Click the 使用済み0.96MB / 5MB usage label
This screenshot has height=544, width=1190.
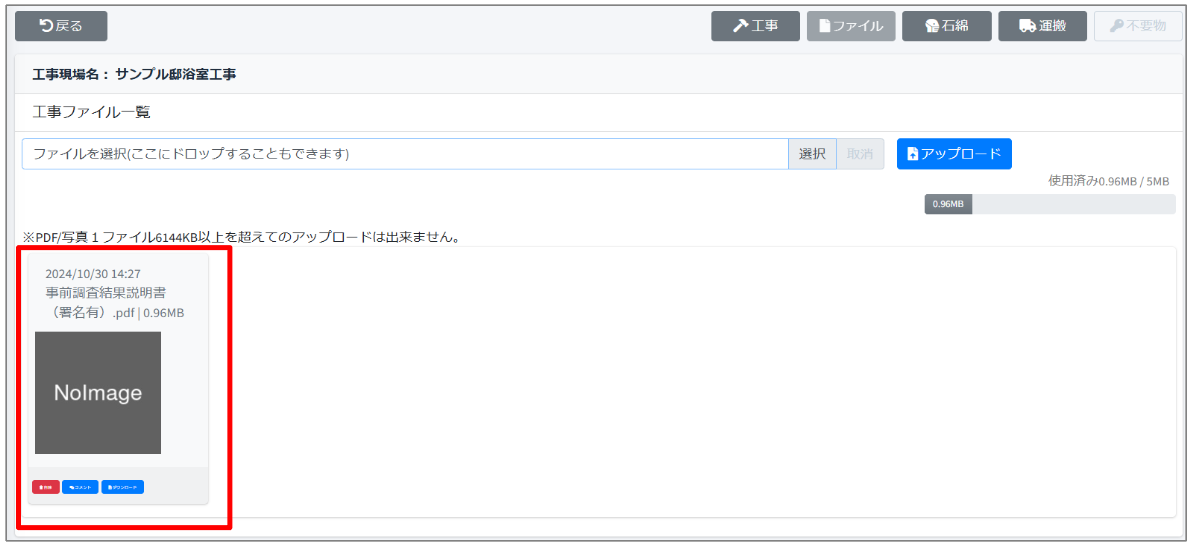[x=1108, y=181]
